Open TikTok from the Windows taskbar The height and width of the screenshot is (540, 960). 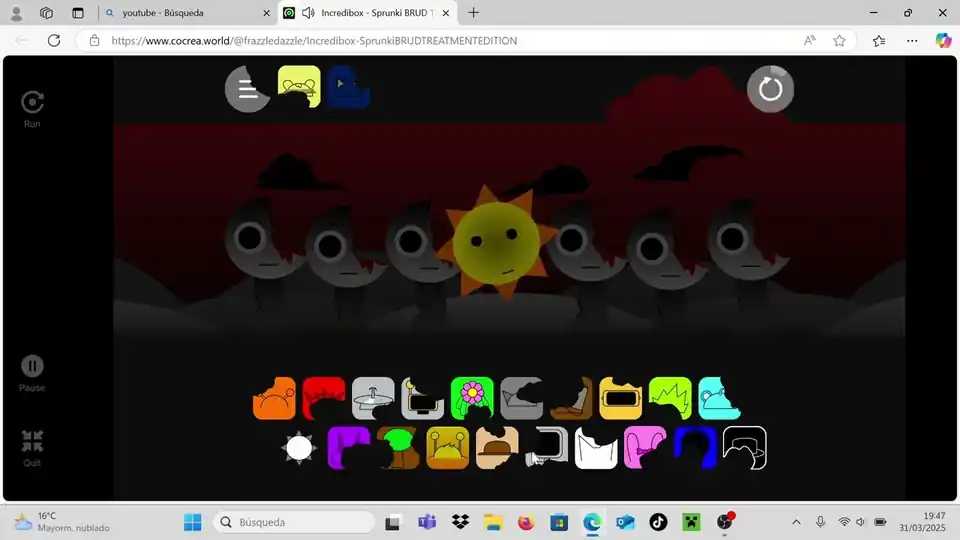coord(658,522)
